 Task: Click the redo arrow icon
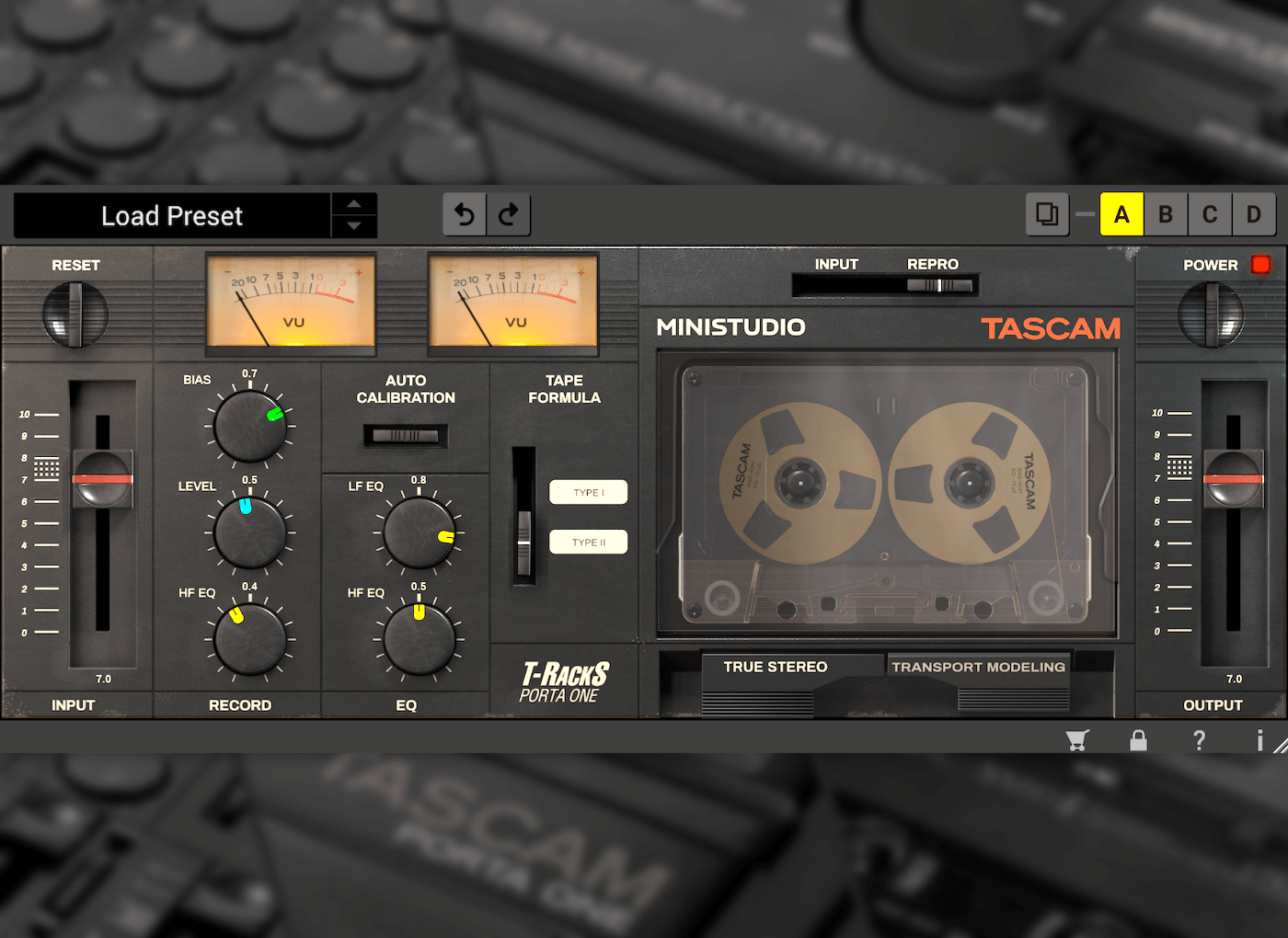click(509, 214)
